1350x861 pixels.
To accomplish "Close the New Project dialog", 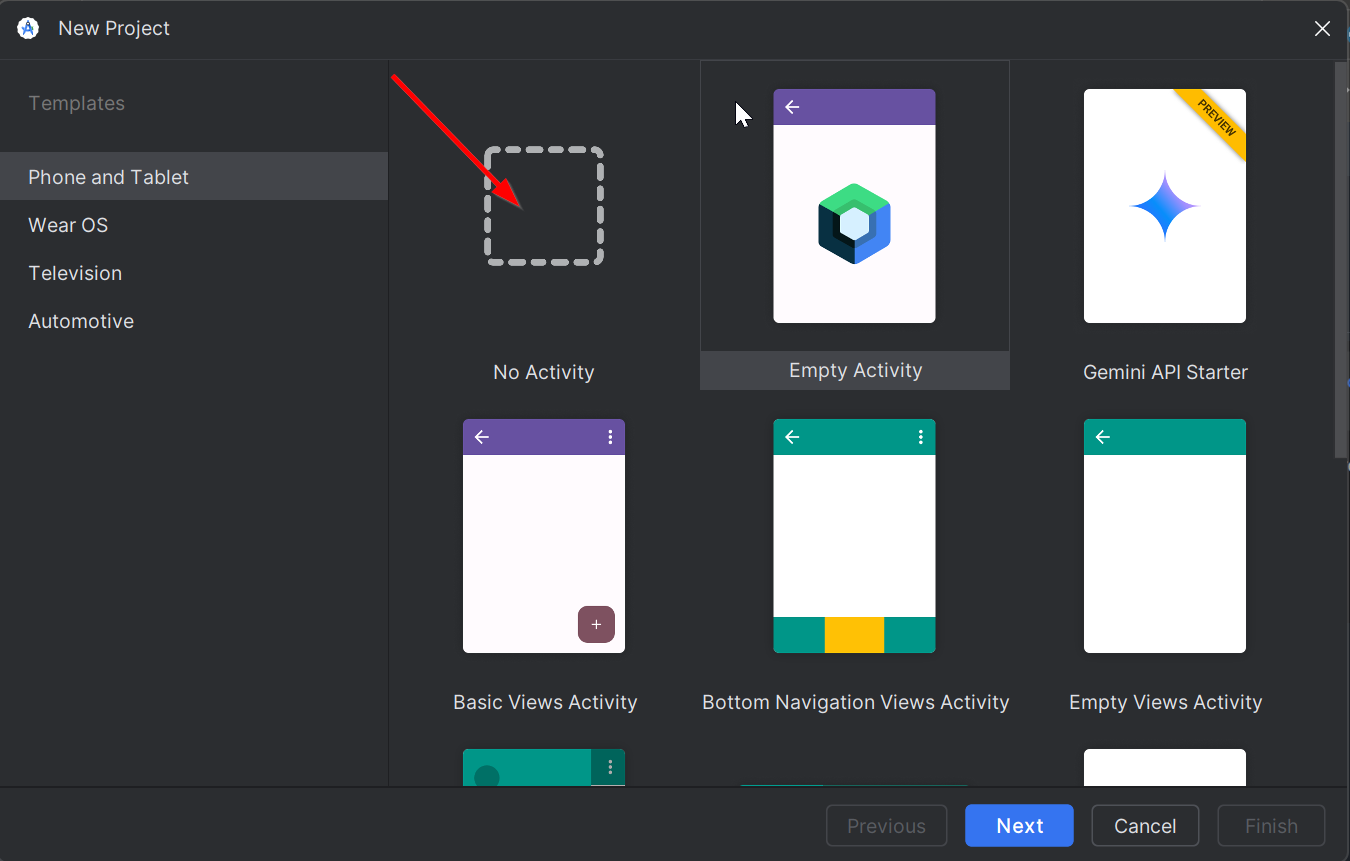I will pos(1322,28).
